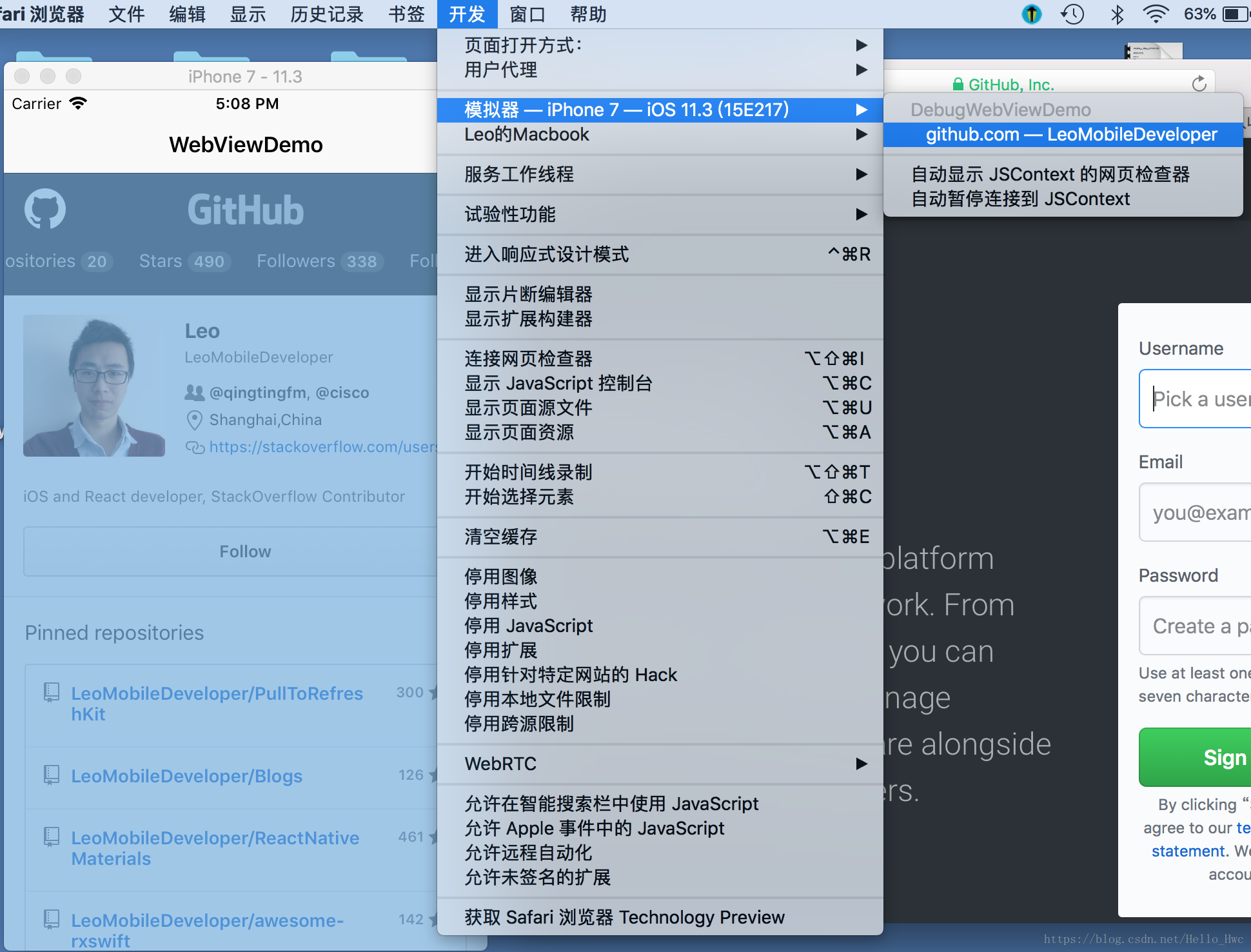Enable 自动显示 JSContext 的网页检查器 option
The width and height of the screenshot is (1251, 952).
click(x=1050, y=174)
